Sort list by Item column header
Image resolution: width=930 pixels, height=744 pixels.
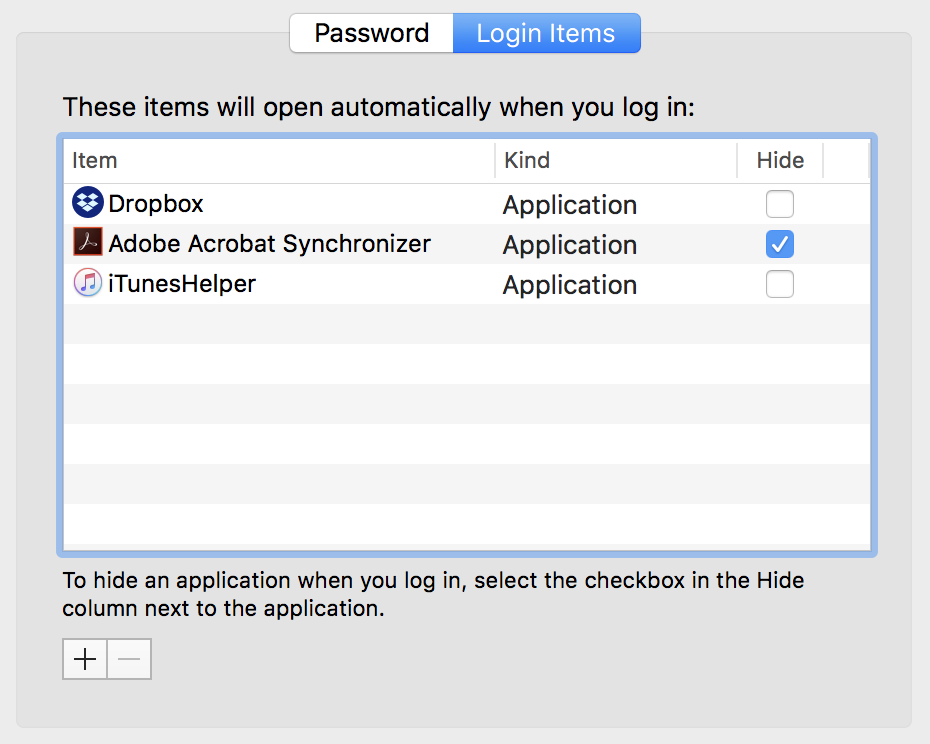tap(95, 160)
